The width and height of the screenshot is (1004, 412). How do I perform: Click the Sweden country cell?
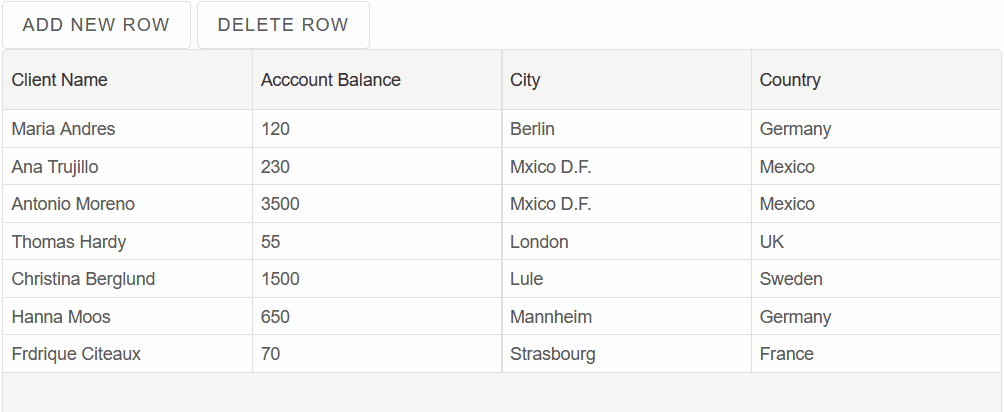click(x=876, y=279)
